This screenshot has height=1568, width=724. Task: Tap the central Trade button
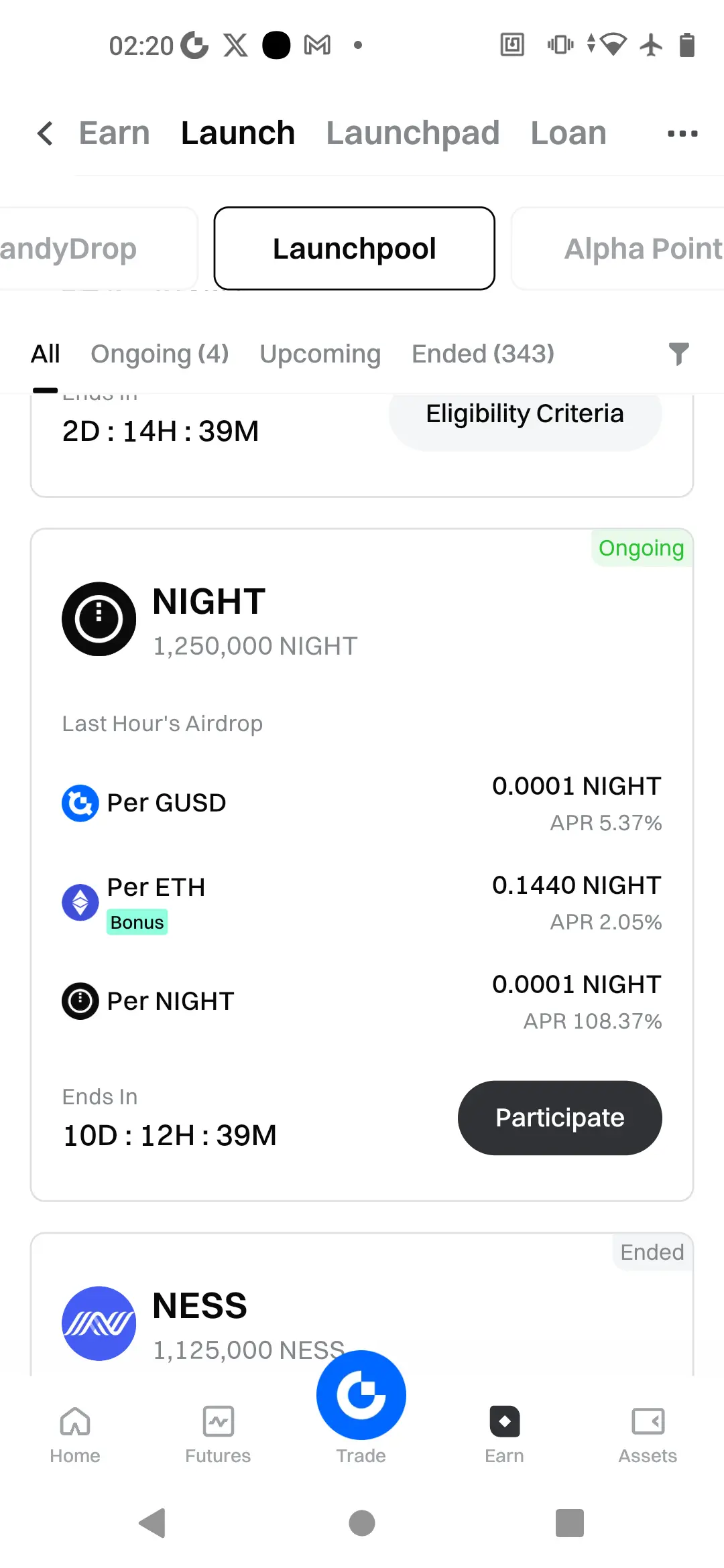coord(361,1395)
